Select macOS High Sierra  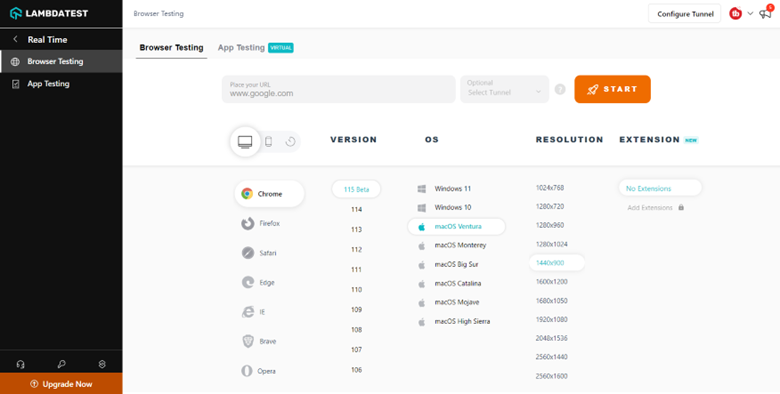pyautogui.click(x=454, y=321)
